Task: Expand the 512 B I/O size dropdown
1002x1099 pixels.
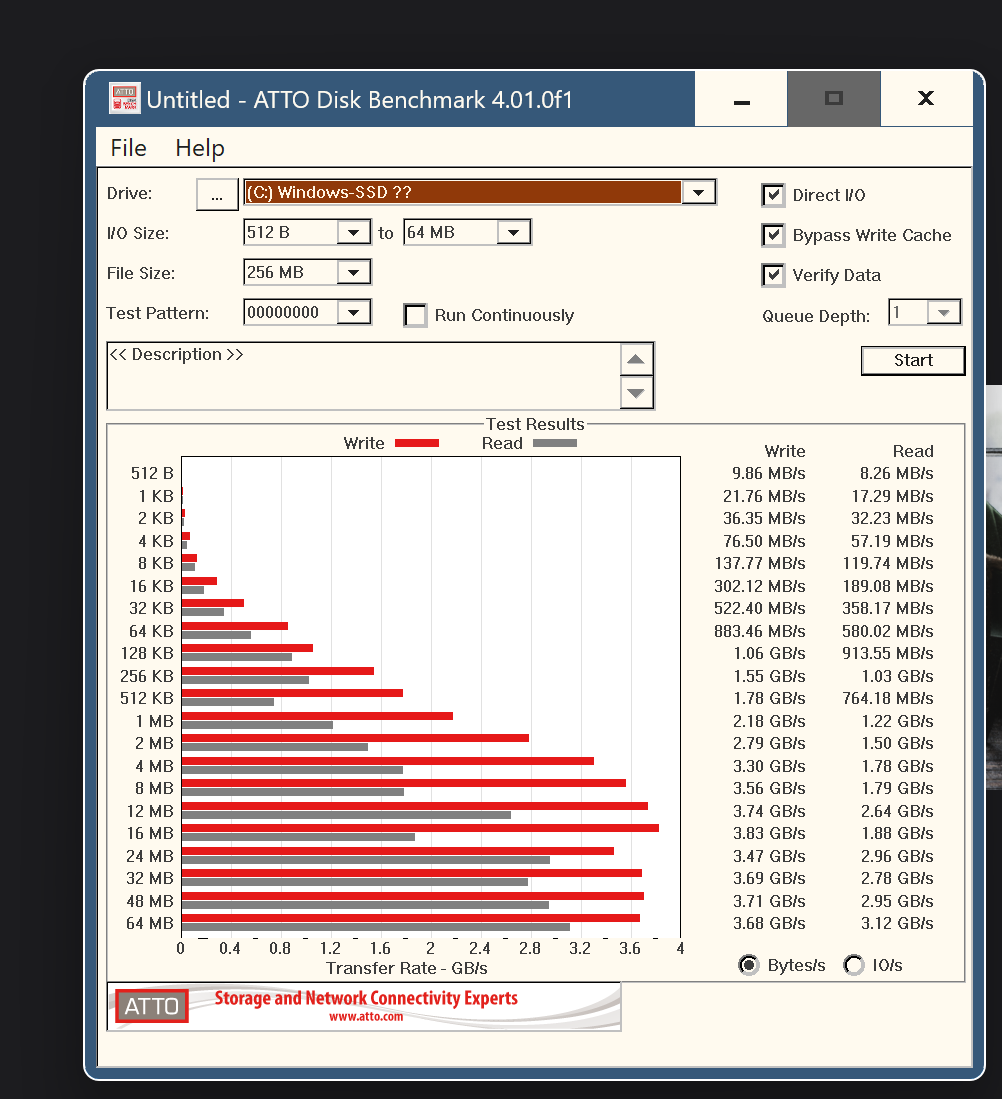Action: point(353,232)
